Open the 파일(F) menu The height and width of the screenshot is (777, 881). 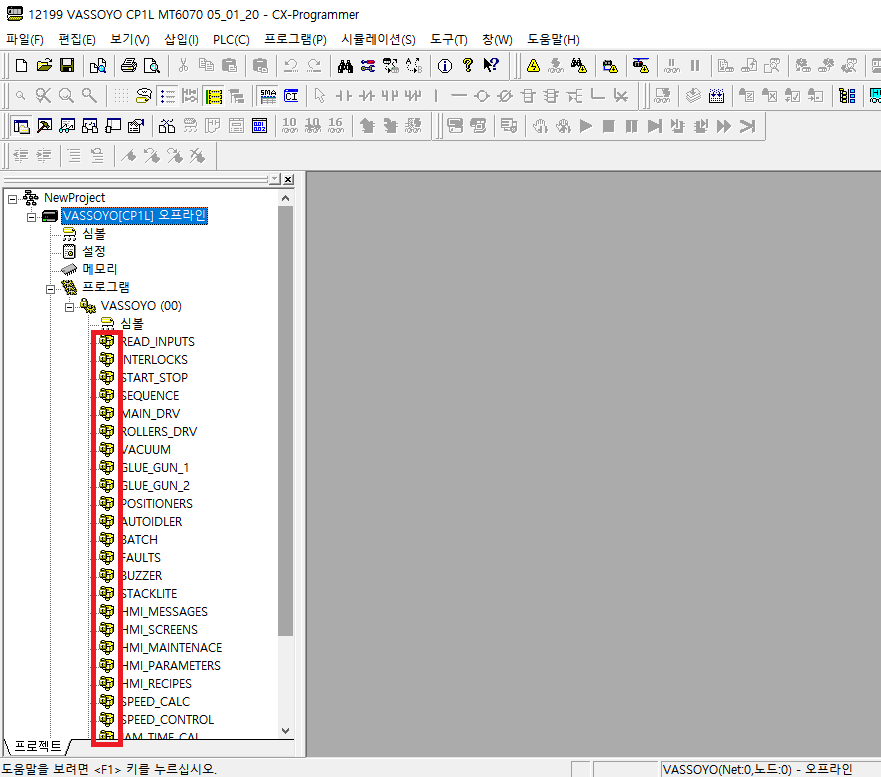click(x=25, y=39)
